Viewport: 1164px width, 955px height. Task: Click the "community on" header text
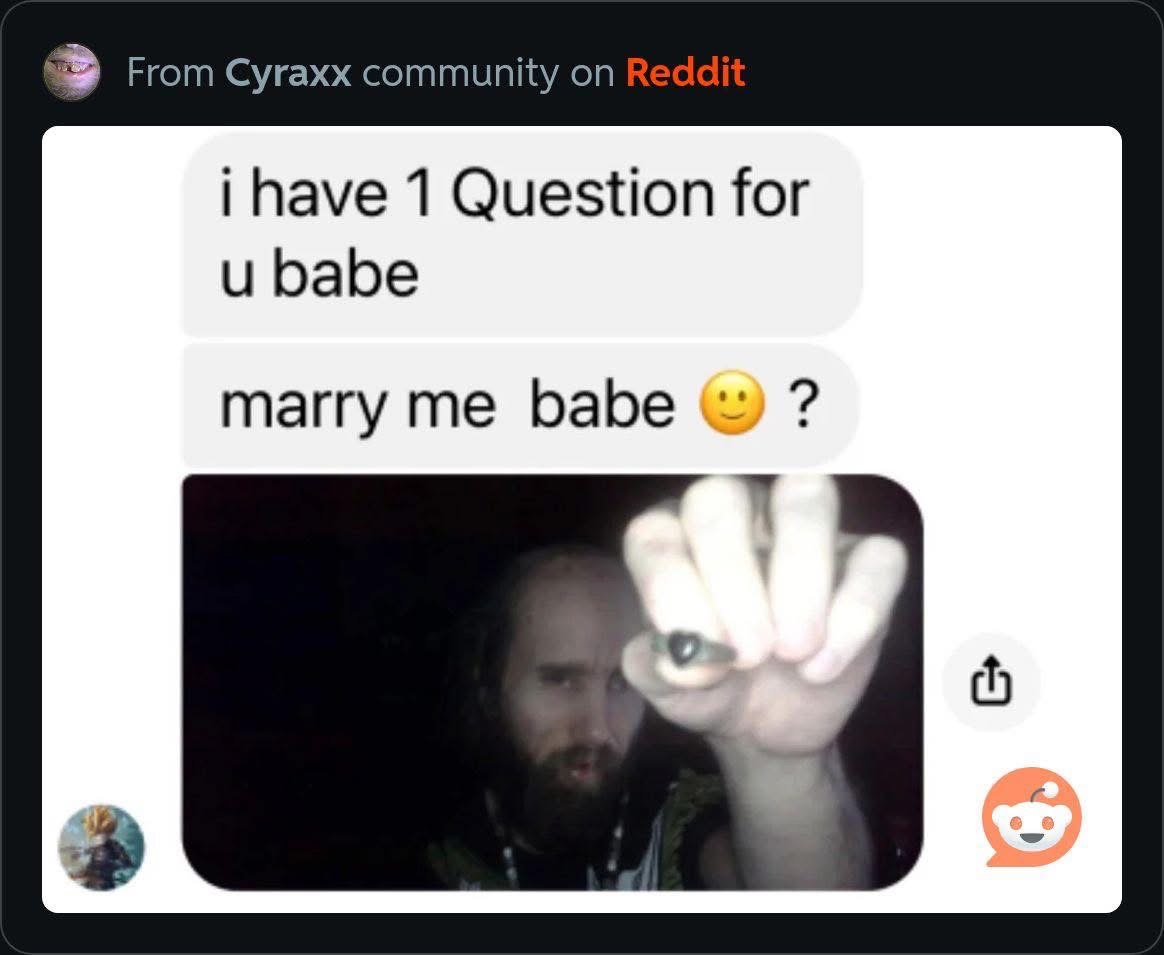pyautogui.click(x=488, y=73)
